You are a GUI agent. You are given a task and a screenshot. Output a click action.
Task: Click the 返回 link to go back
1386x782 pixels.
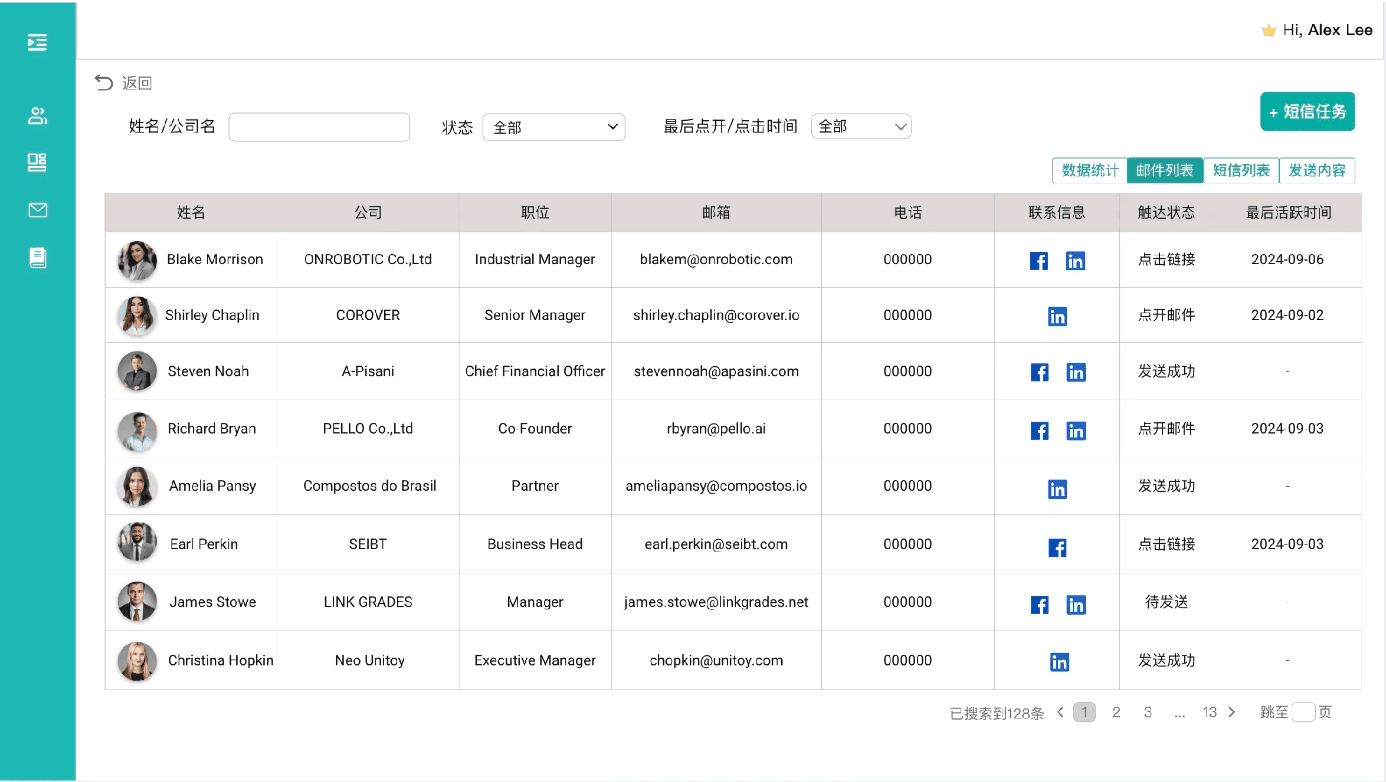coord(123,82)
